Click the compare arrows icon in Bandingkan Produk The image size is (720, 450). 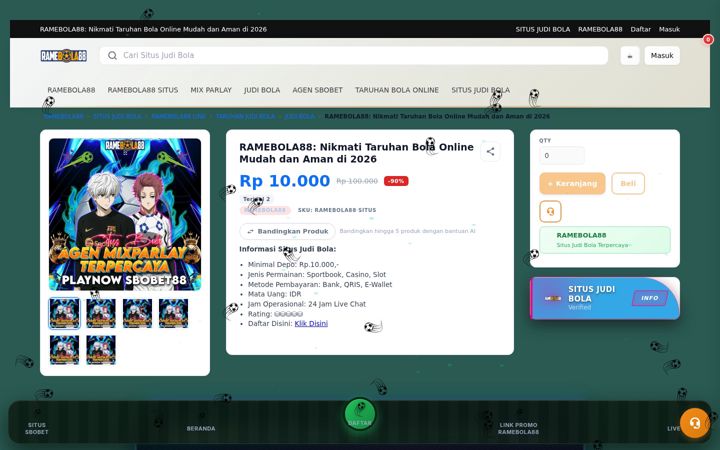[250, 231]
